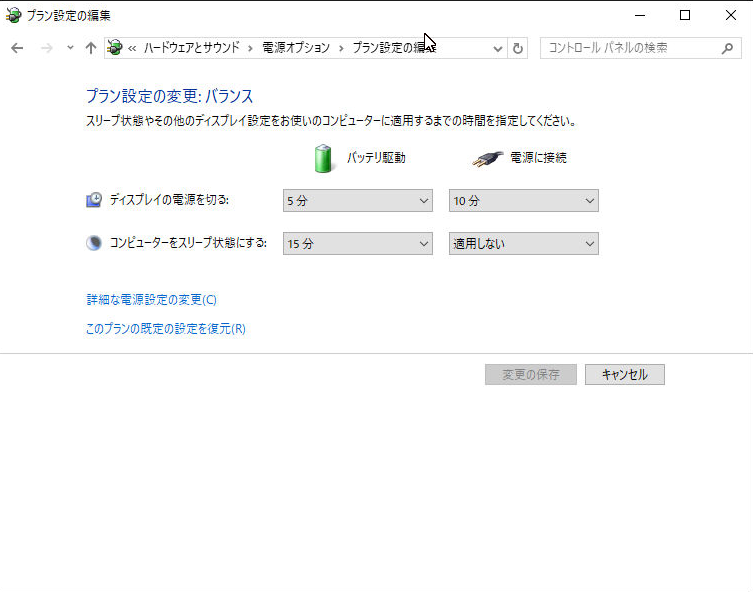Click the window title bar app icon
This screenshot has height=592, width=753.
[13, 15]
